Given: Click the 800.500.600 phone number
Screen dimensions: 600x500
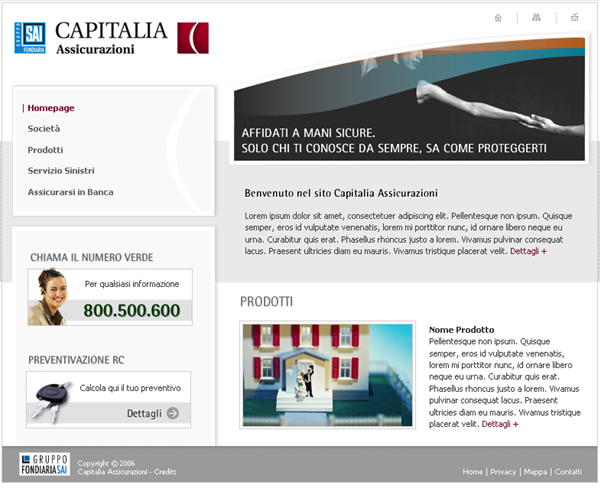Looking at the screenshot, I should point(132,310).
